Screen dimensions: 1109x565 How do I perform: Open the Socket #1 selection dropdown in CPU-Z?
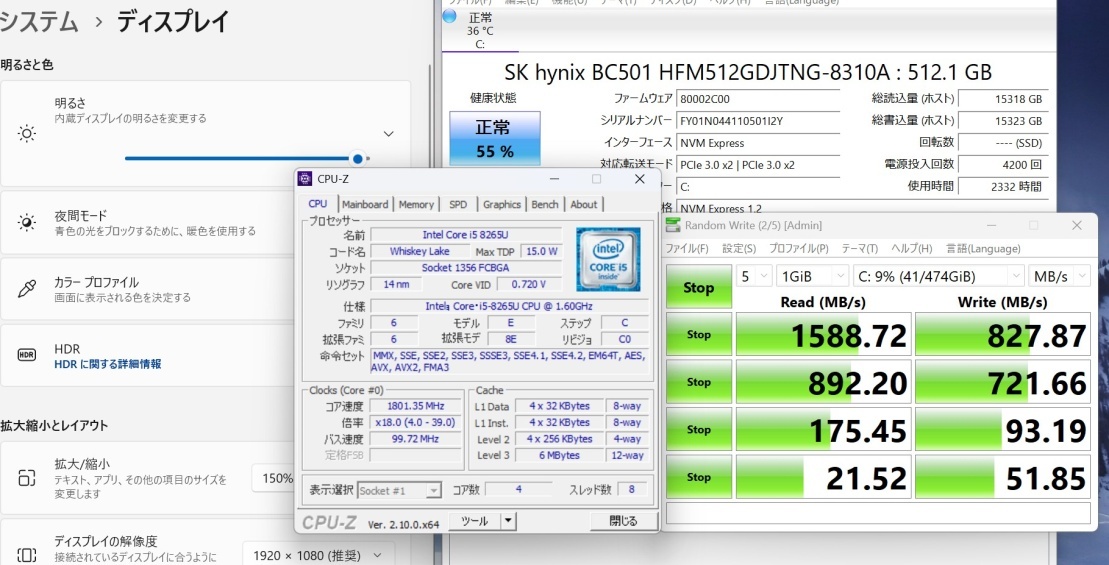(400, 490)
